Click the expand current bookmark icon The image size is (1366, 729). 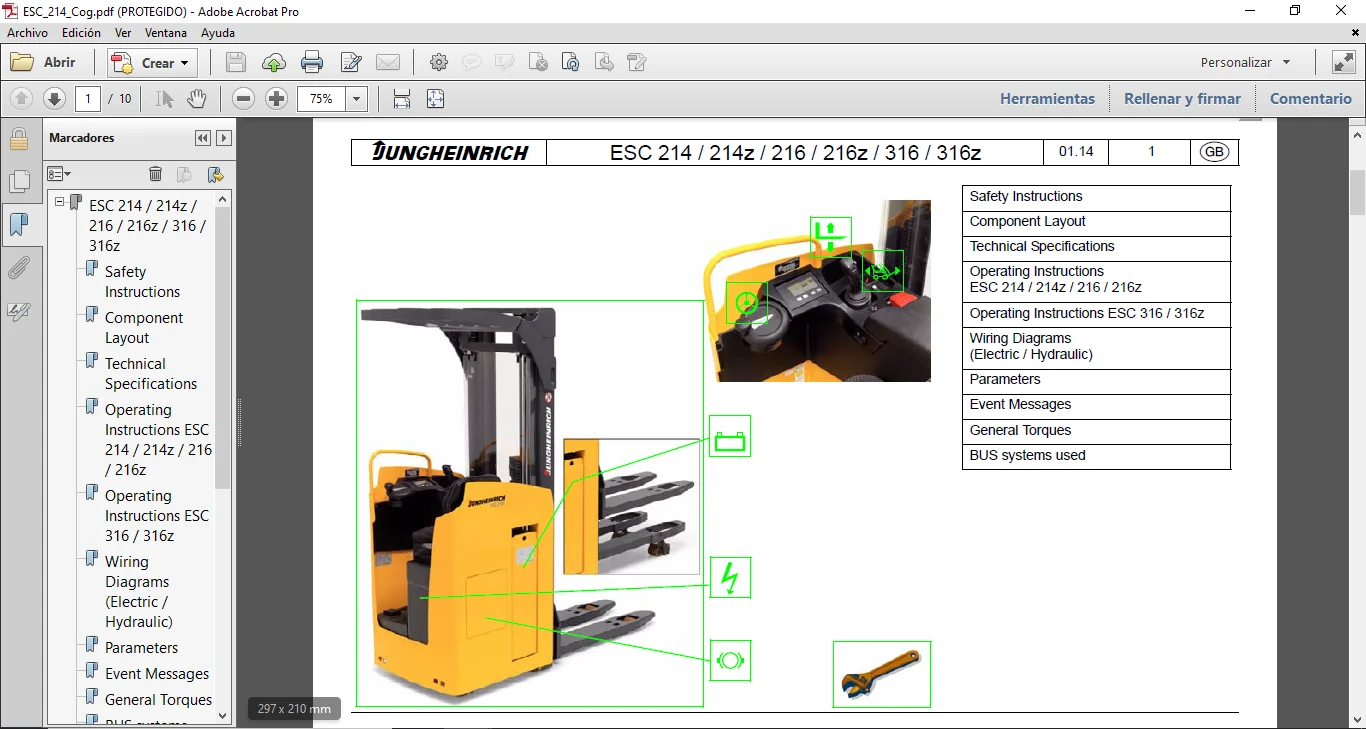click(215, 174)
